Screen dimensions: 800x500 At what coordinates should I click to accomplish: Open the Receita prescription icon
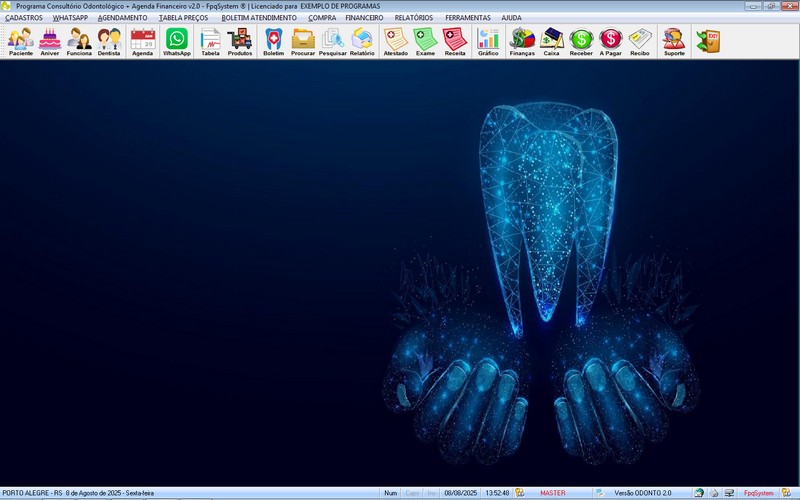455,40
